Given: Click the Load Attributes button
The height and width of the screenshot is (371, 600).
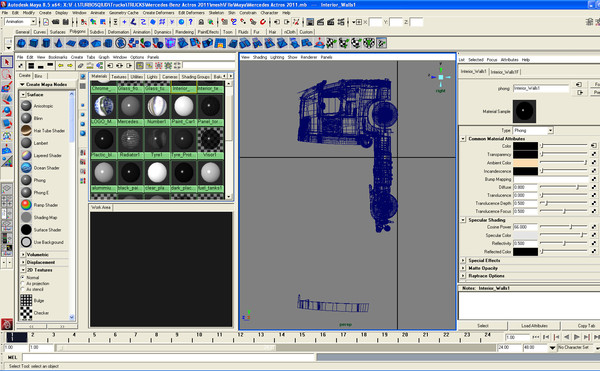Looking at the screenshot, I should (534, 325).
